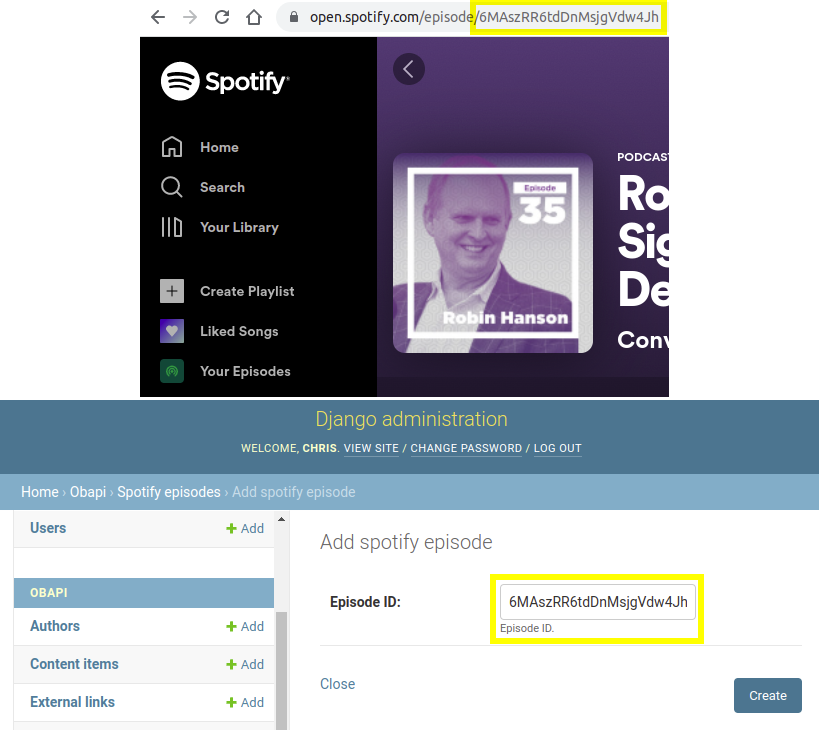Click the plus icon beside Authors
819x730 pixels.
[231, 626]
